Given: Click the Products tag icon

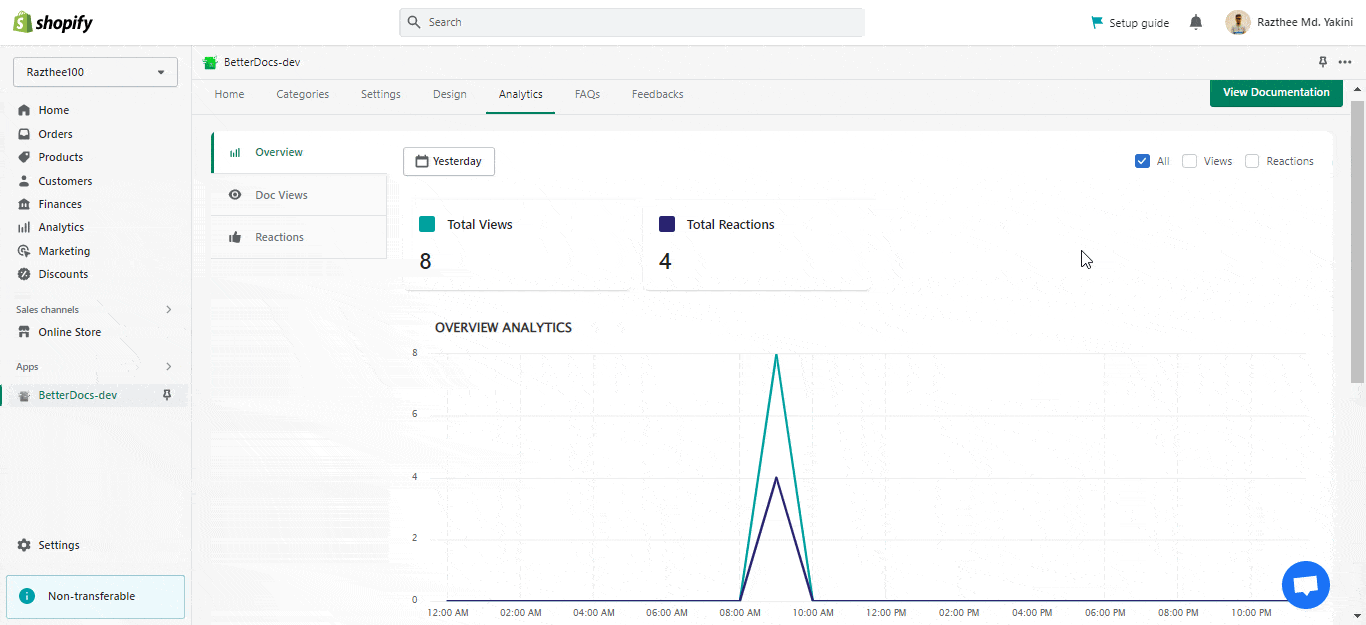Looking at the screenshot, I should [24, 157].
